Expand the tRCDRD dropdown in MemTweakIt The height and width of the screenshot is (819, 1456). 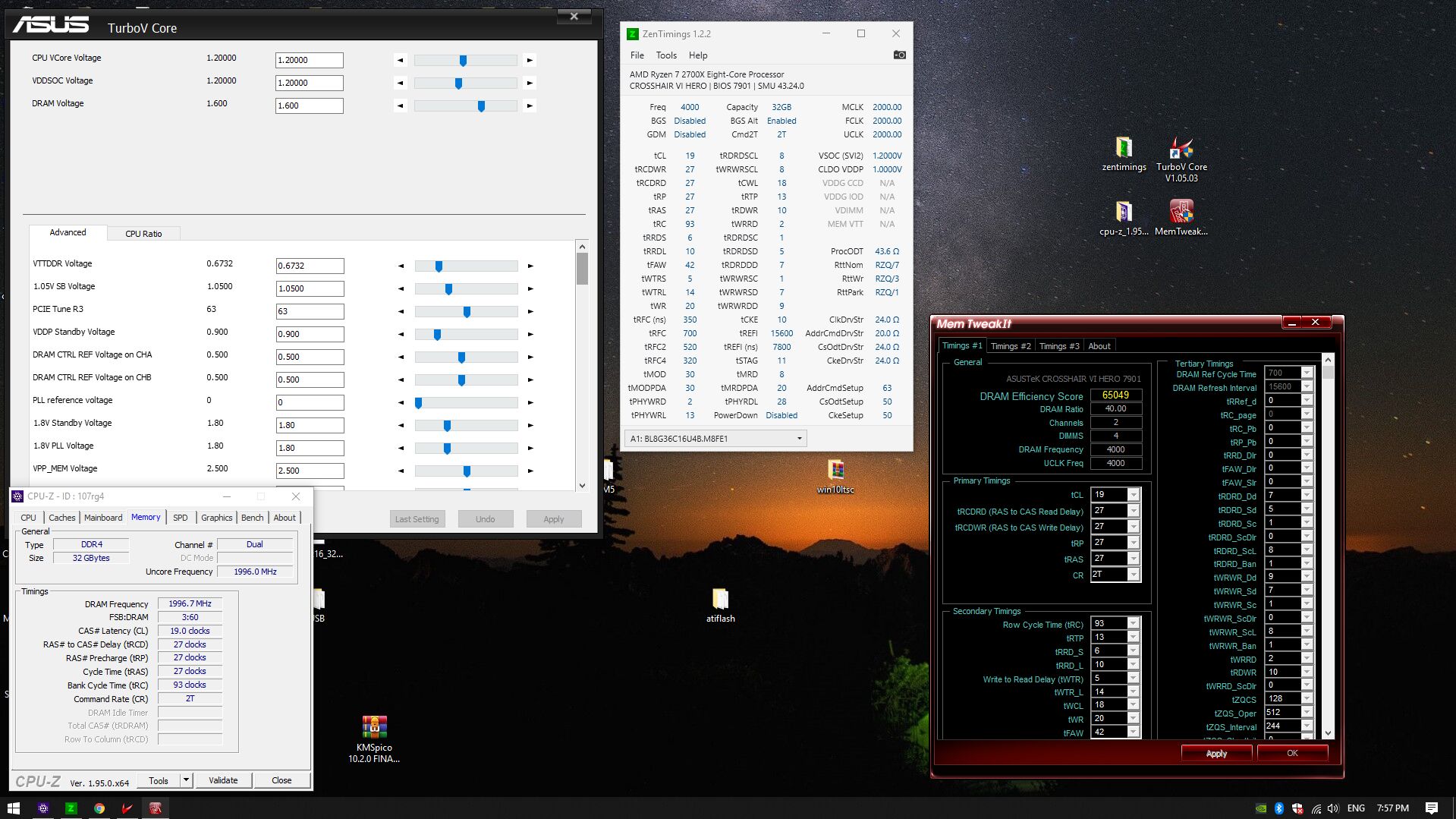[x=1134, y=511]
